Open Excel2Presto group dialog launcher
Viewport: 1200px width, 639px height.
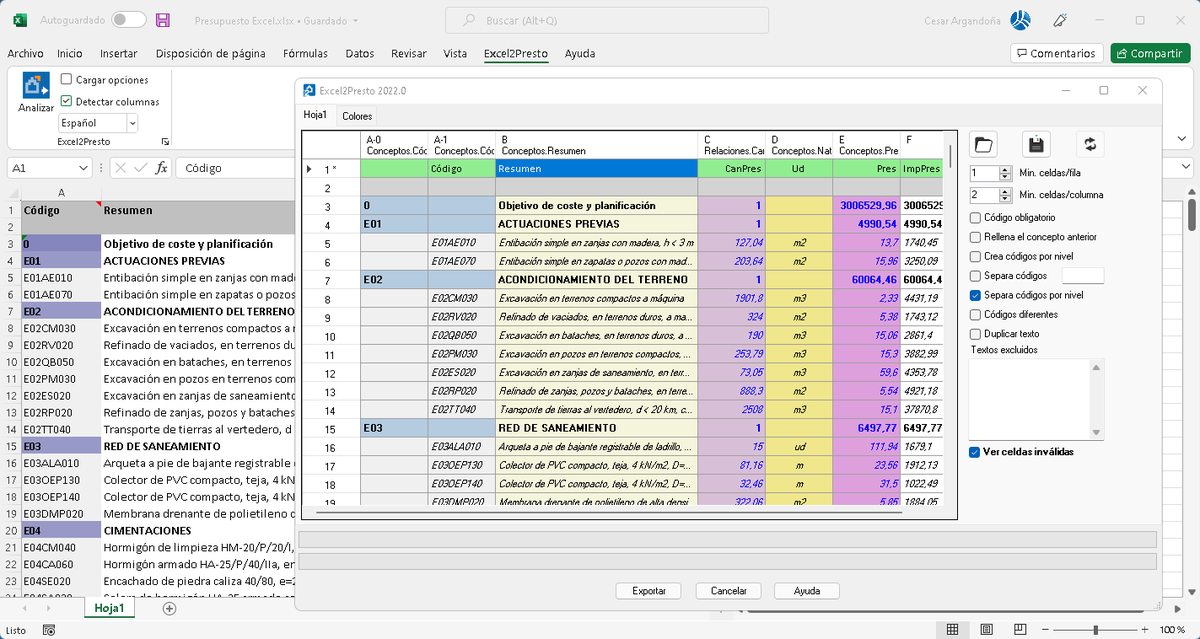(165, 142)
